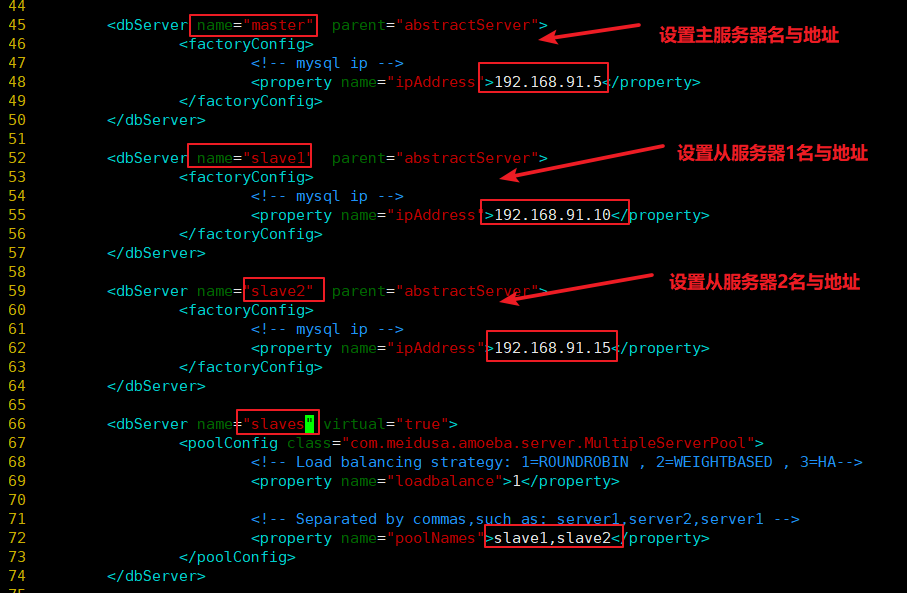Click the red slave server 2 annotation
Image resolution: width=907 pixels, height=593 pixels.
tap(764, 282)
